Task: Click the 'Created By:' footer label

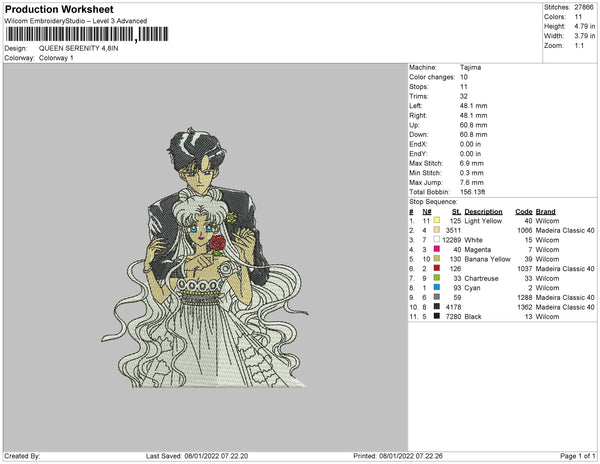Action: coord(22,456)
